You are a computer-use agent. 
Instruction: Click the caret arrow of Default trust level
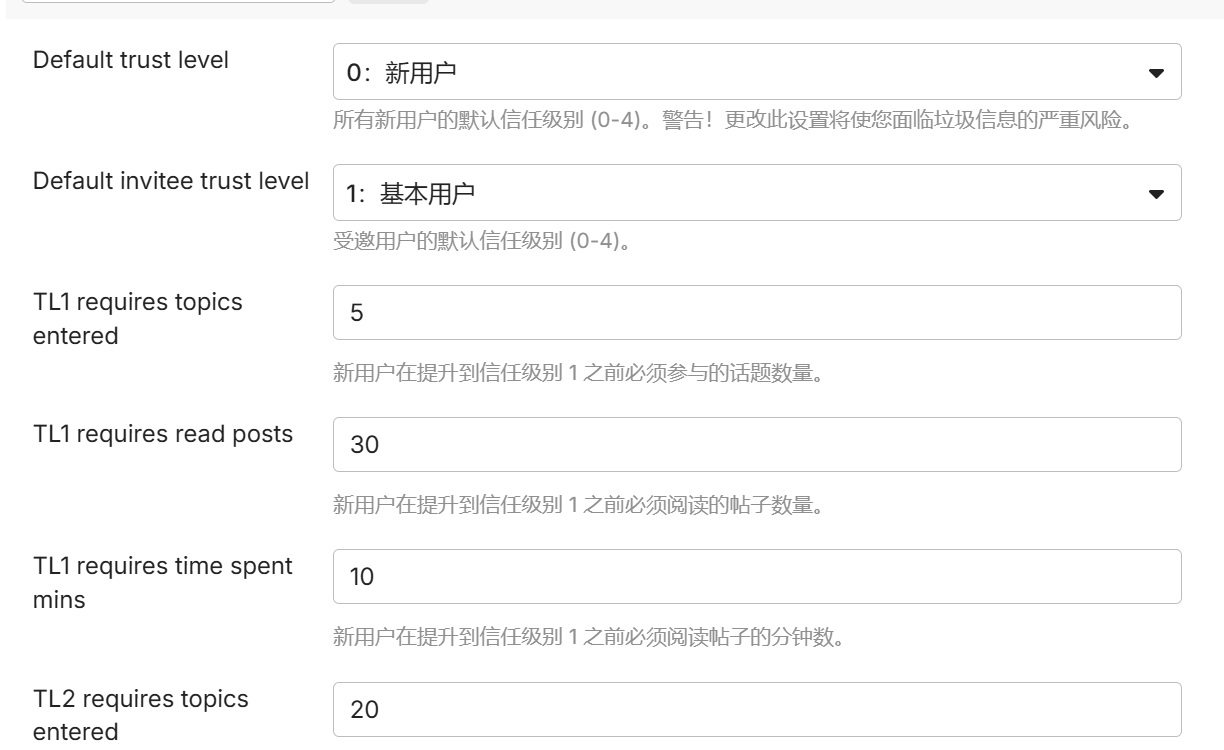click(x=1156, y=73)
